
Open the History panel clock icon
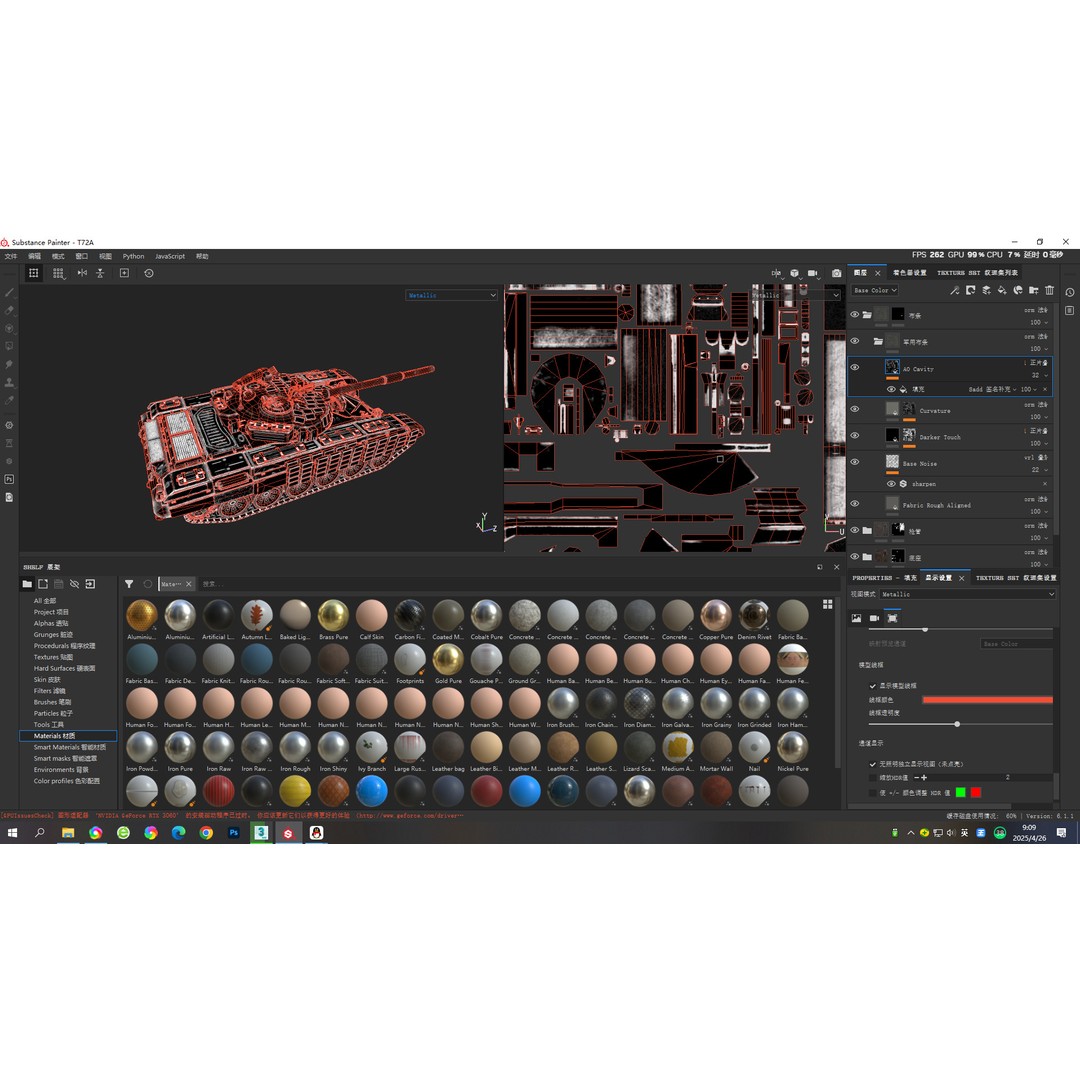[1070, 292]
